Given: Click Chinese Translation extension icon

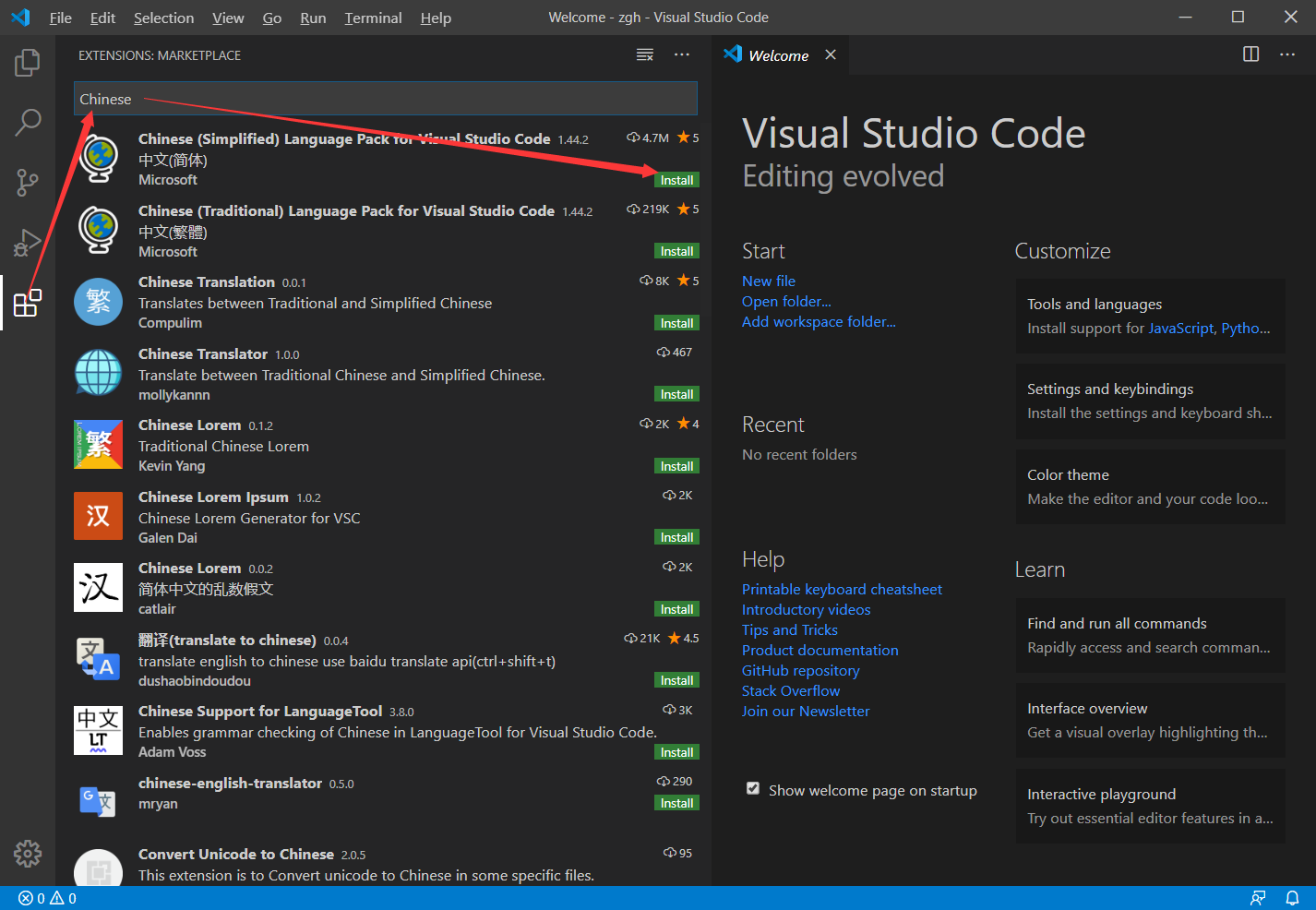Looking at the screenshot, I should point(98,302).
